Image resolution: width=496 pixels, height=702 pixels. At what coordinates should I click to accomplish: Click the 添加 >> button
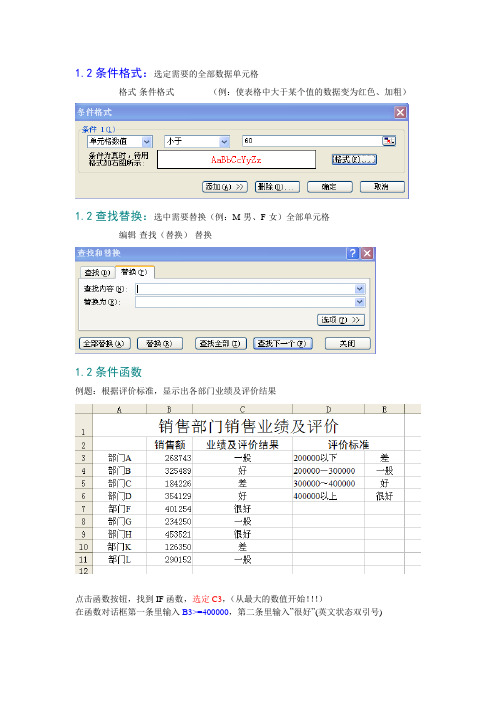point(225,187)
